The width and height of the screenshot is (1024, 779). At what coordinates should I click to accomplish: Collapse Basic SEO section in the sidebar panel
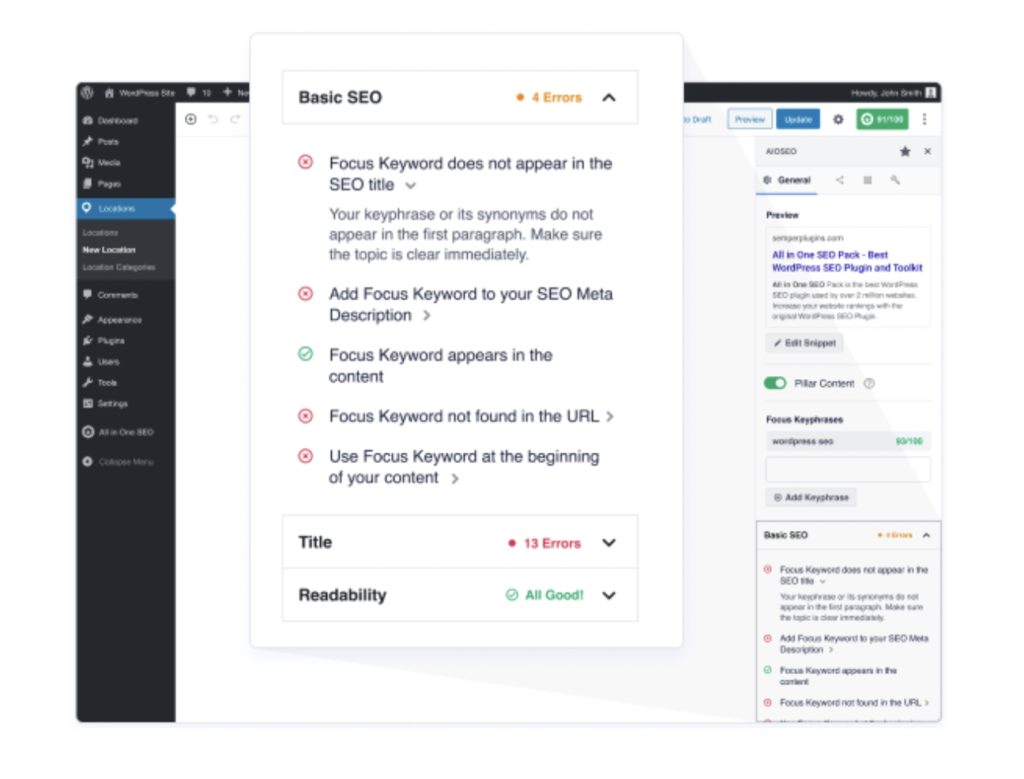coord(926,535)
